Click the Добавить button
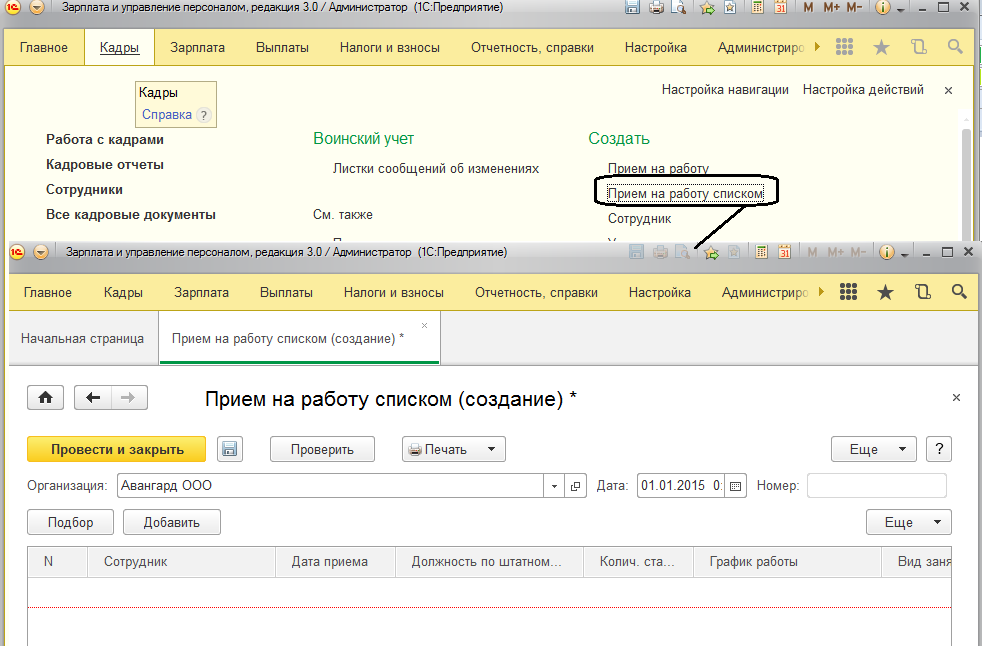Screen dimensions: 982x646 (x=171, y=522)
